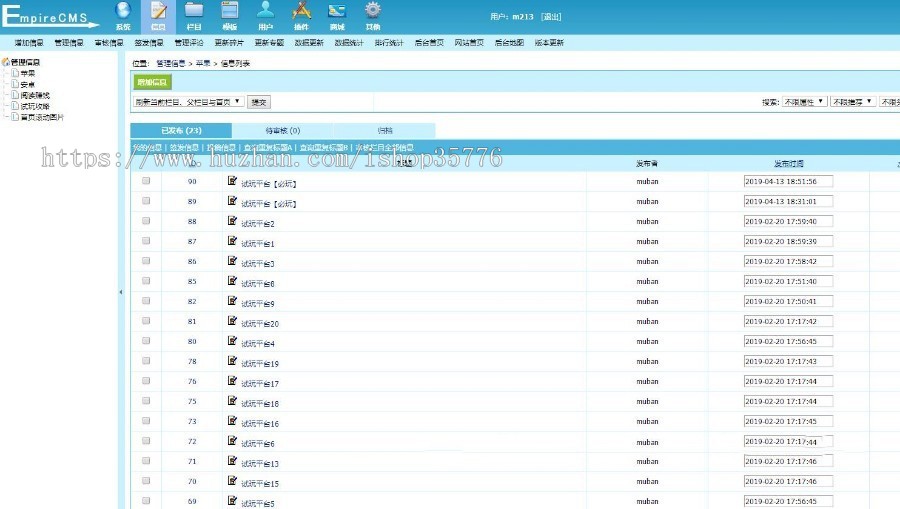Open the 查询重复标题A link
Viewport: 900px width, 509px height.
[267, 147]
